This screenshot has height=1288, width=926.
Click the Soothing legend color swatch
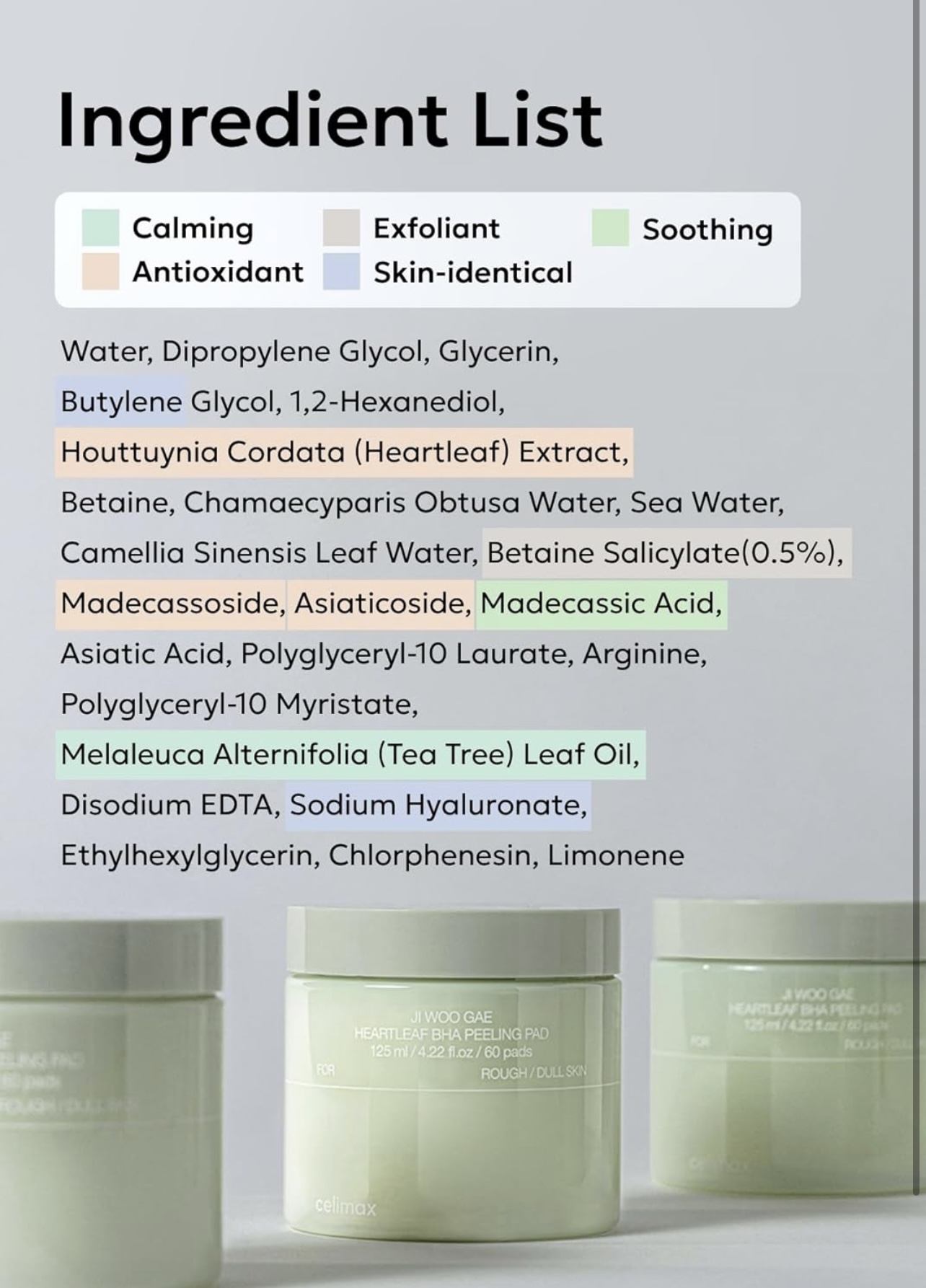tap(610, 228)
